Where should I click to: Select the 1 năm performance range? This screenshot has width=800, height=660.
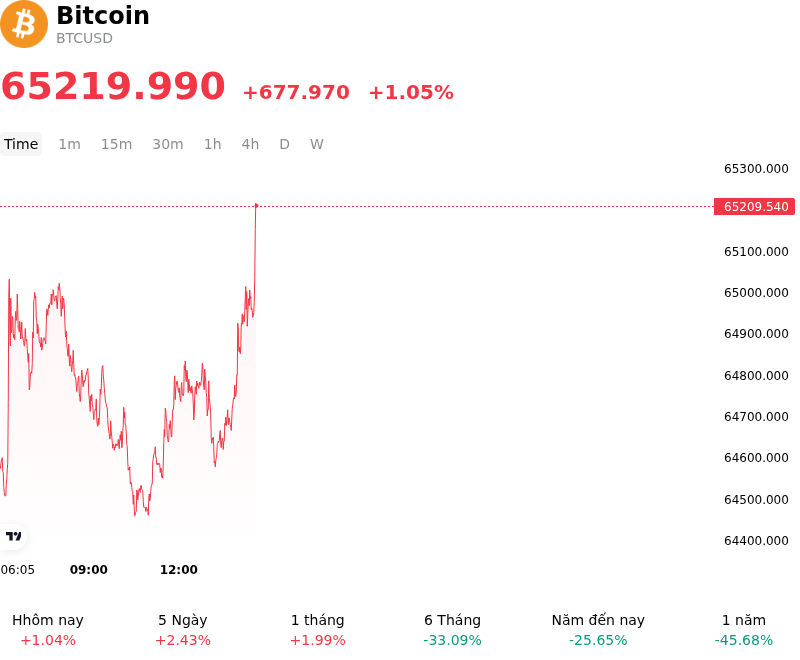click(744, 630)
